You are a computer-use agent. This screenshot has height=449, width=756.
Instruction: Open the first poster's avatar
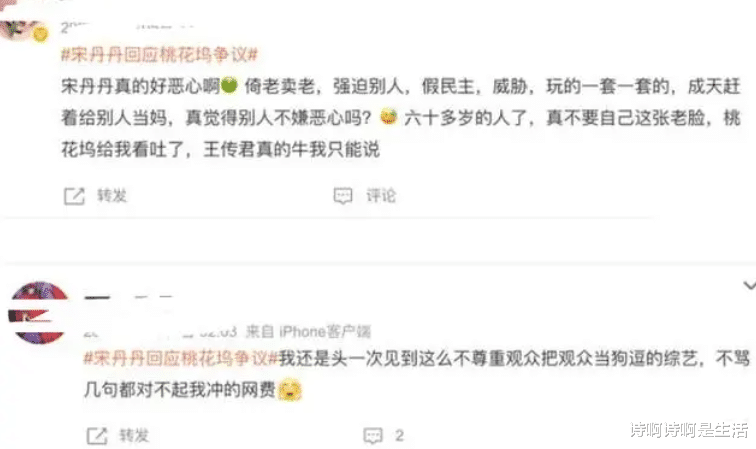point(19,27)
